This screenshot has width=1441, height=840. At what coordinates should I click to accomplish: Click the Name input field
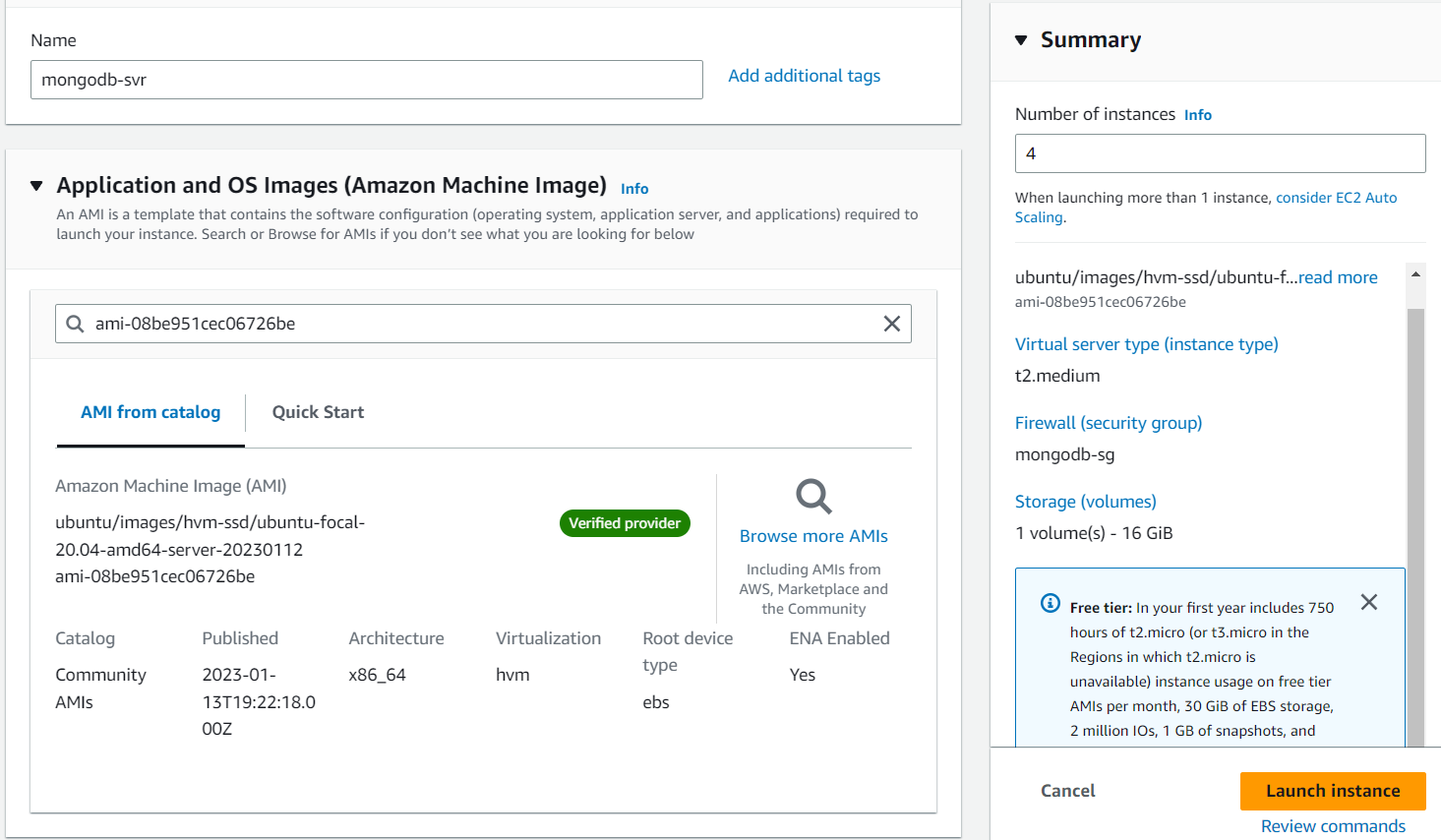pos(366,80)
